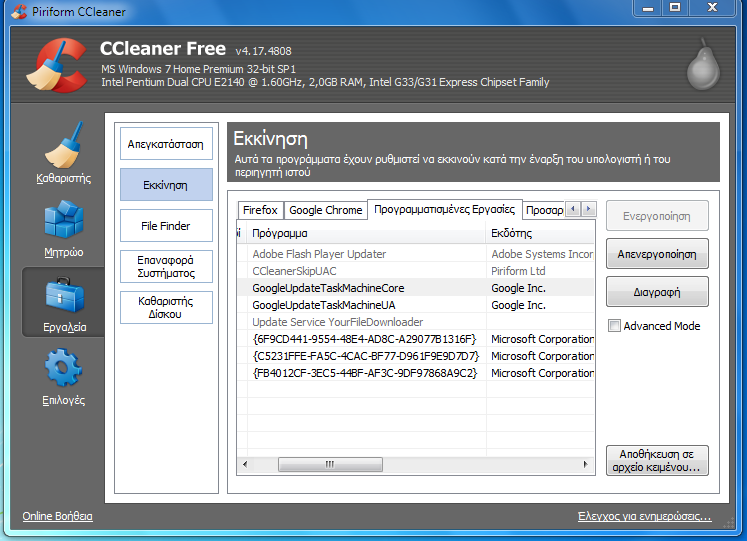Select the {C5231FFE-FA5C-4CAC-BF77-D961F9E9D7D7} task

tap(415, 356)
